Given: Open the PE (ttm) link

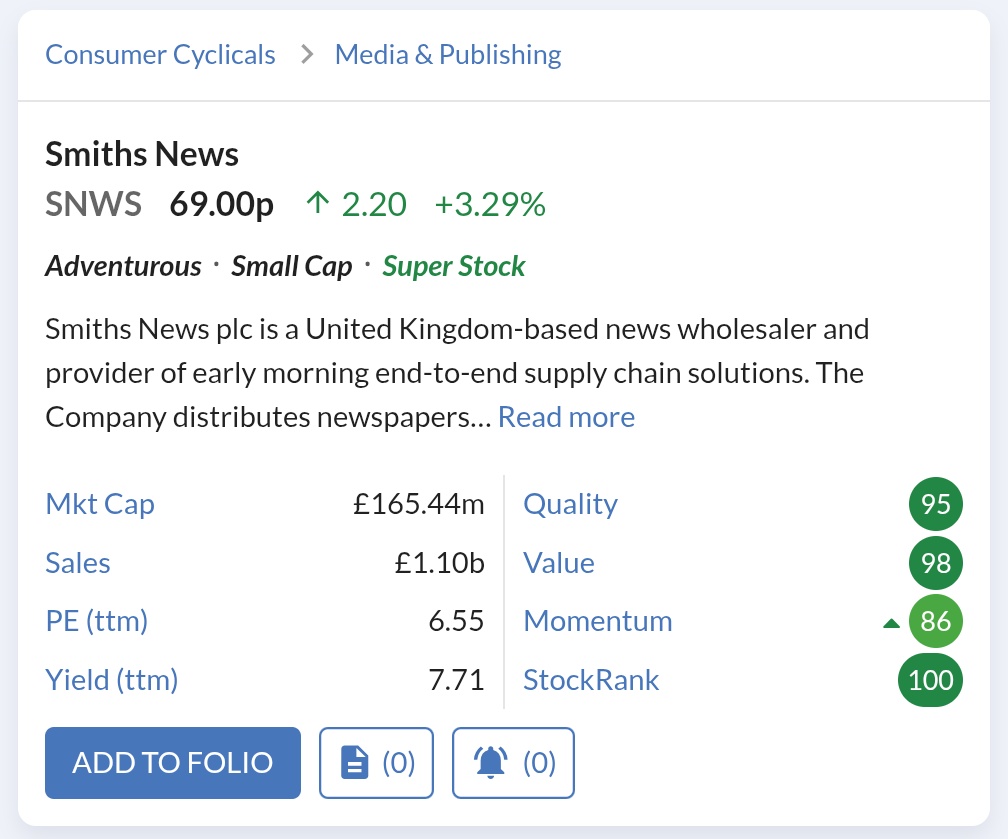Looking at the screenshot, I should 97,621.
